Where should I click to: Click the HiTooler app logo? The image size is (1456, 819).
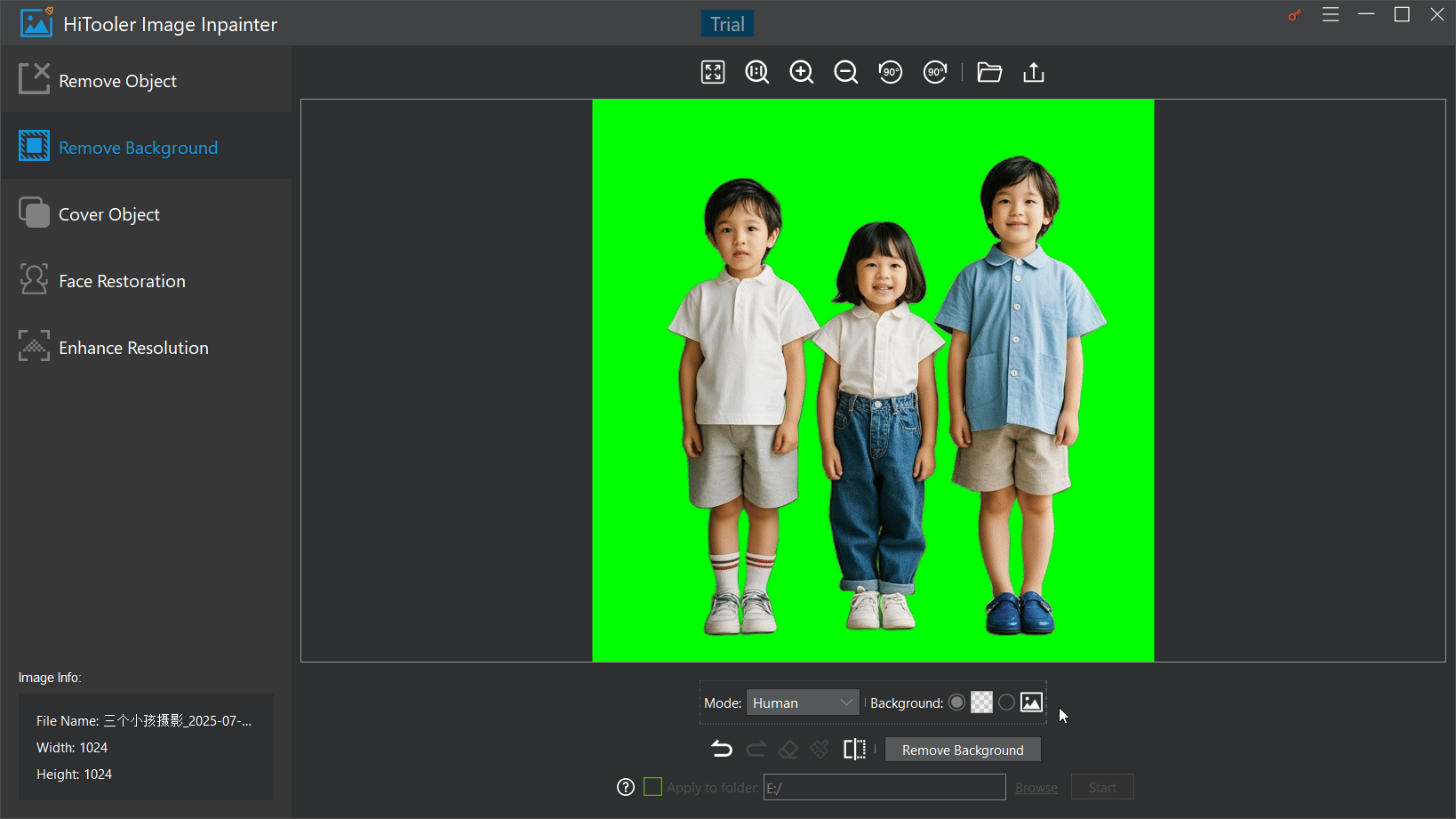click(36, 23)
